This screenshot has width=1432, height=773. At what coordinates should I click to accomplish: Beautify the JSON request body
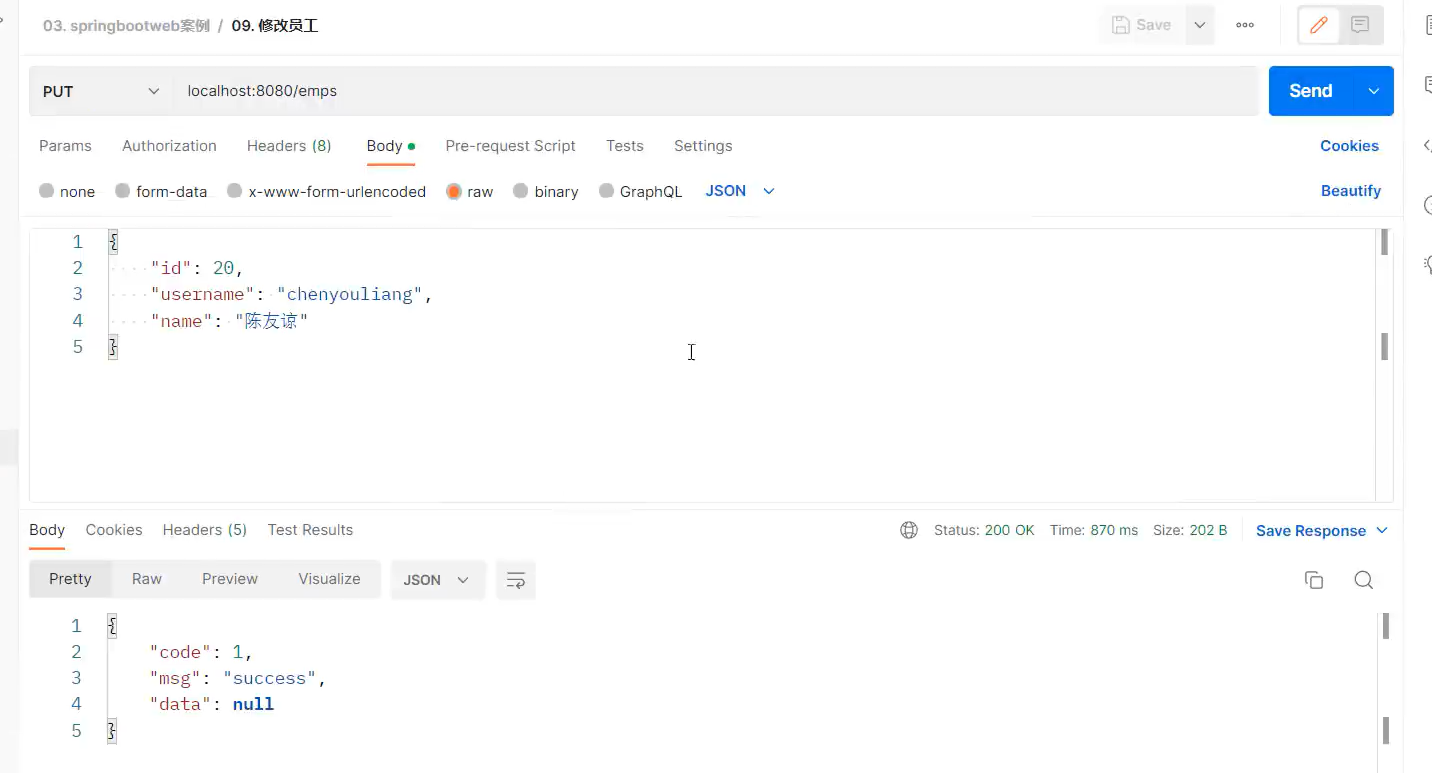pos(1350,191)
